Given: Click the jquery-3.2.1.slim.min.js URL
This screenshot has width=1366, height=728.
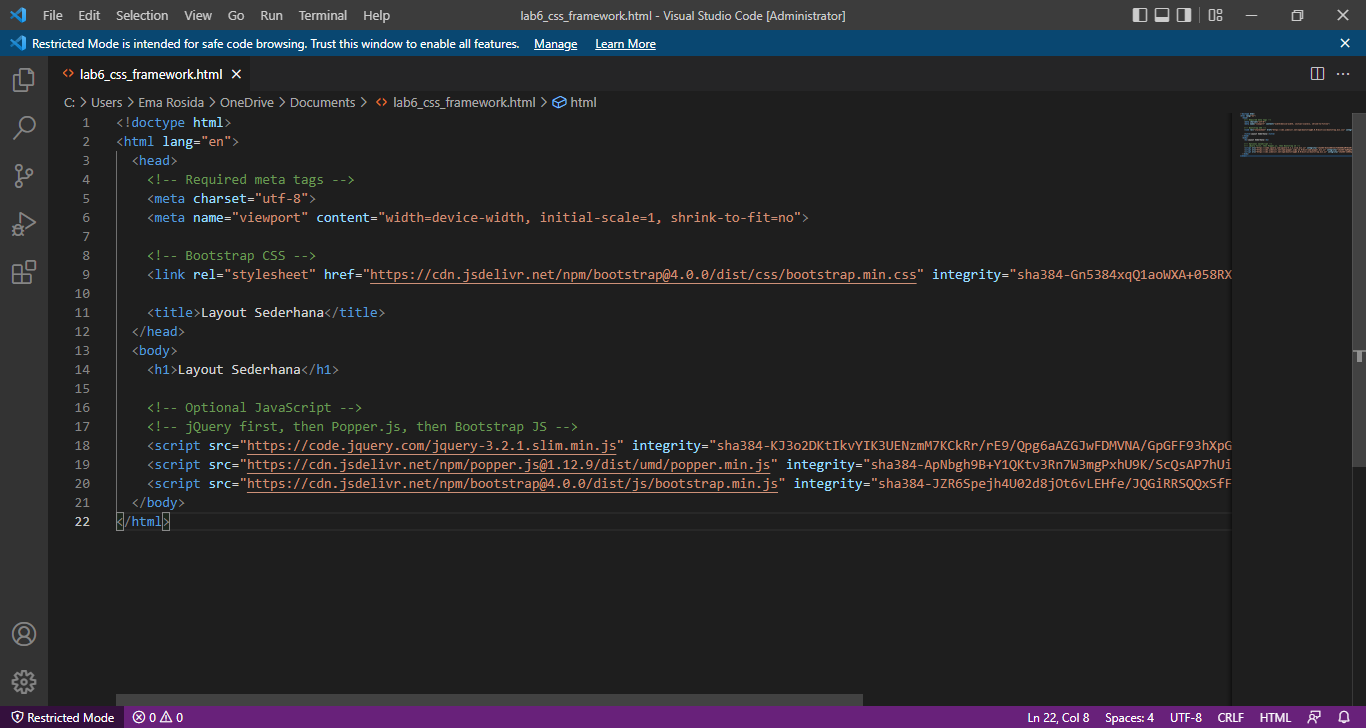Looking at the screenshot, I should tap(432, 445).
